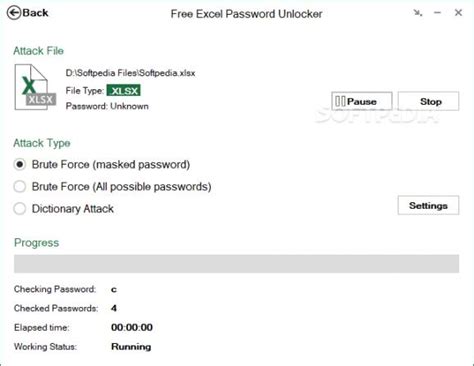Click the Back arrow icon
The image size is (474, 366).
pyautogui.click(x=14, y=13)
